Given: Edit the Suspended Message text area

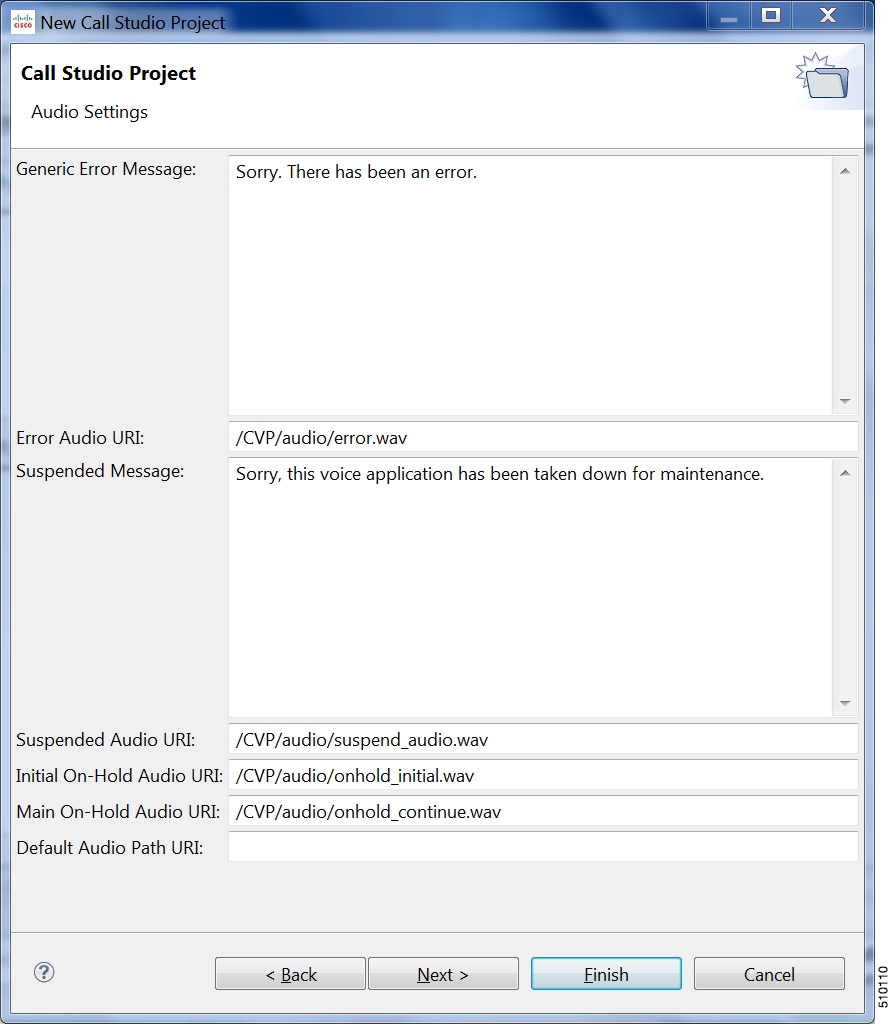Looking at the screenshot, I should (x=530, y=587).
